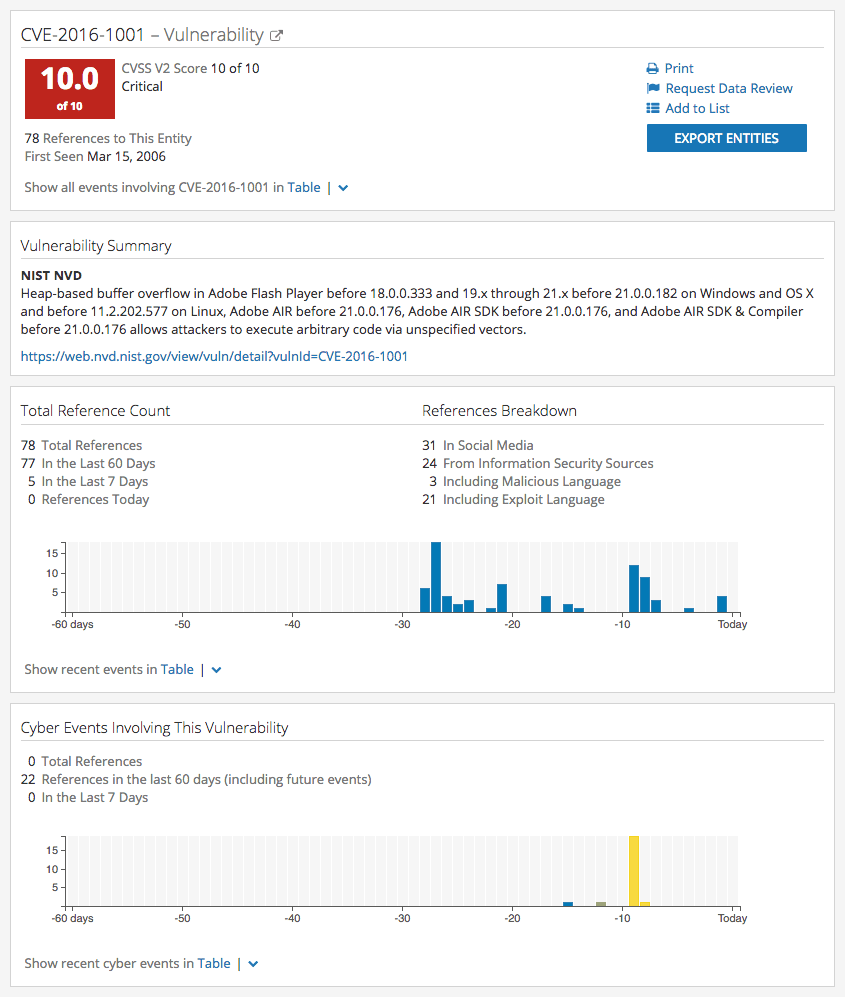This screenshot has width=845, height=997.
Task: Click the EXPORT ENTITIES button
Action: pos(727,138)
